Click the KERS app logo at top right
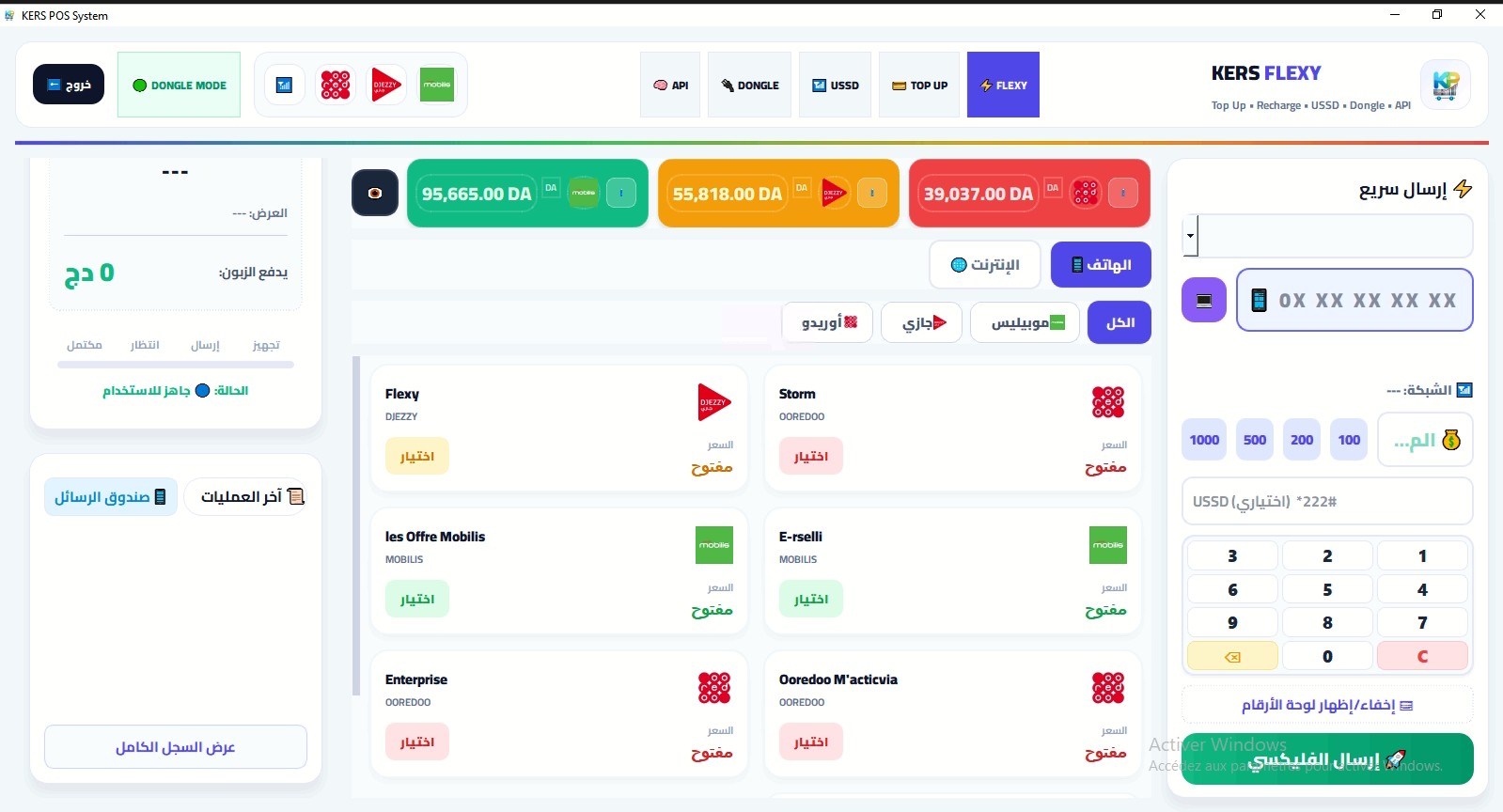This screenshot has height=812, width=1503. pyautogui.click(x=1445, y=85)
